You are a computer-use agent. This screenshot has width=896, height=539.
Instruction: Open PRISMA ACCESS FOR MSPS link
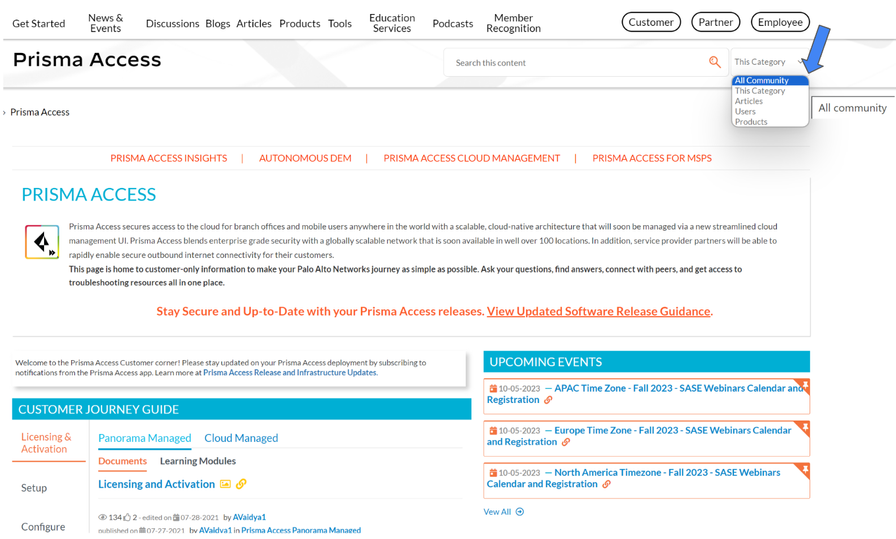pyautogui.click(x=652, y=158)
